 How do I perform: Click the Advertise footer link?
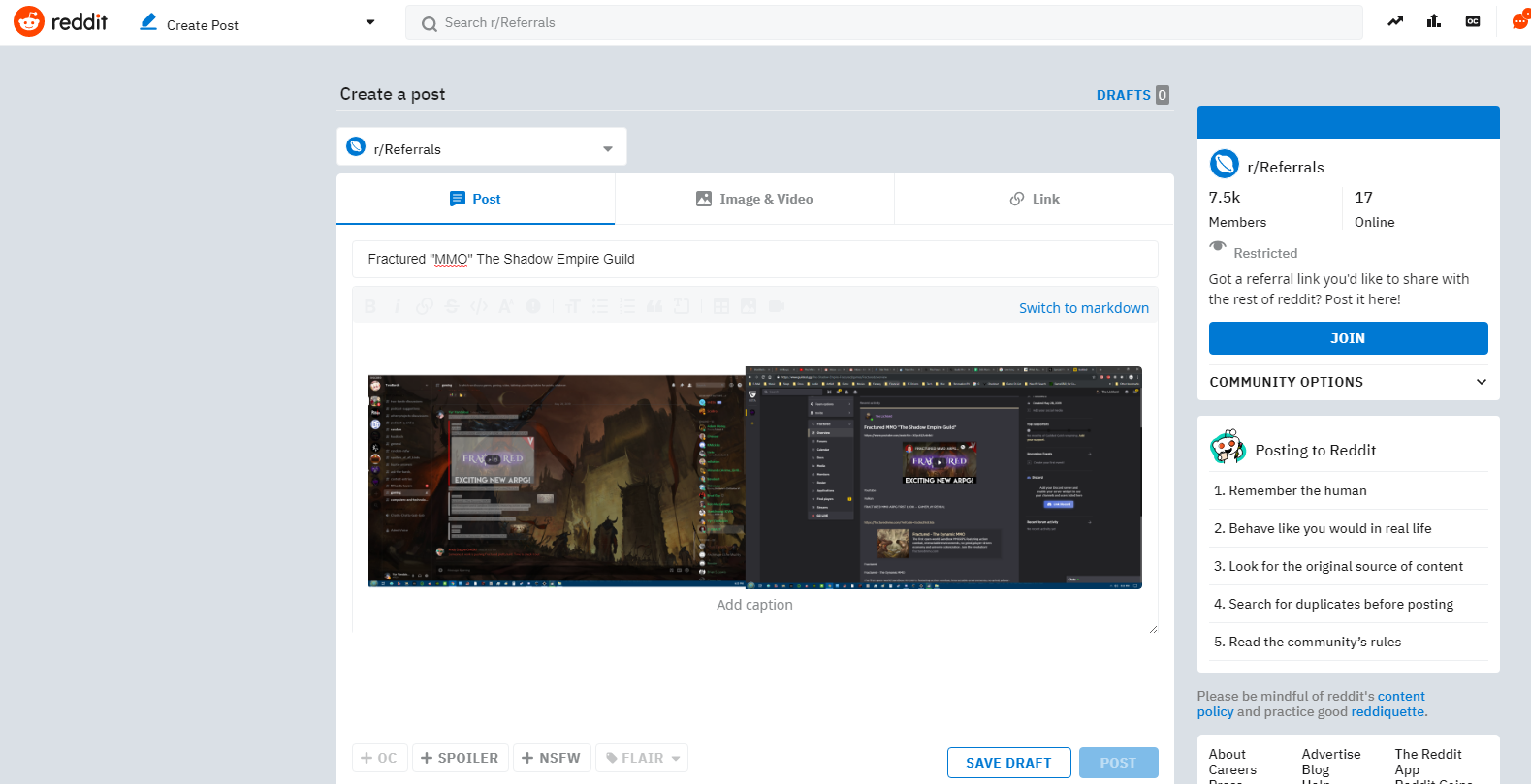pyautogui.click(x=1330, y=754)
